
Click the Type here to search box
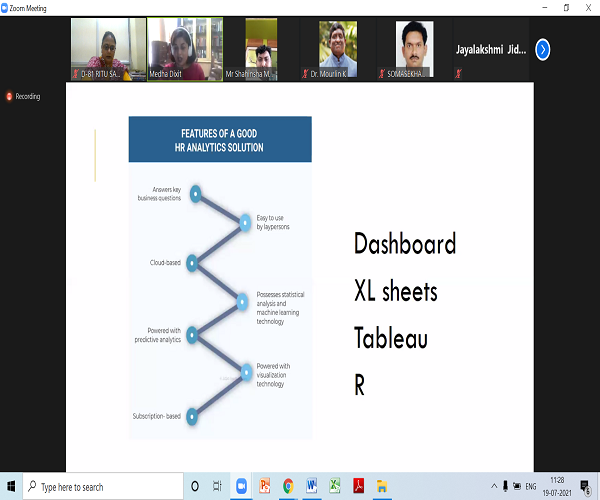point(103,487)
